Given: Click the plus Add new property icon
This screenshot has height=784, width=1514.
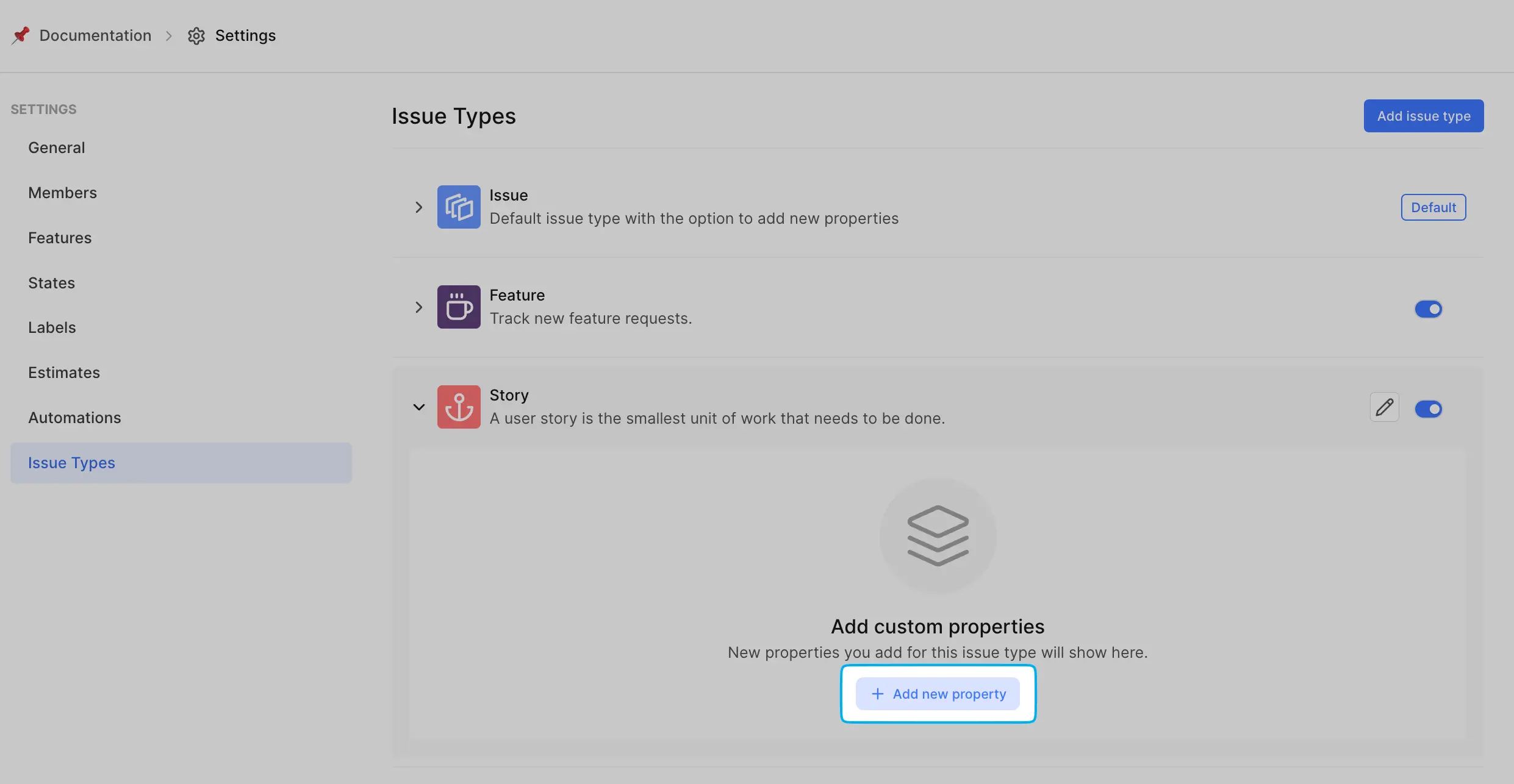Looking at the screenshot, I should click(877, 693).
